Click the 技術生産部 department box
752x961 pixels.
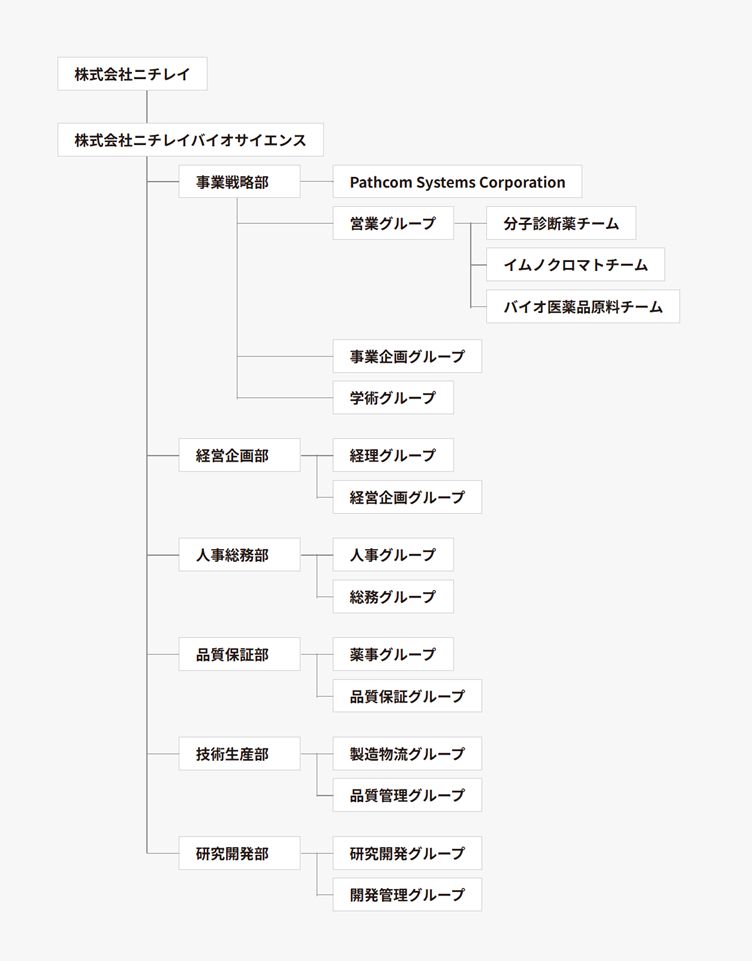(239, 754)
